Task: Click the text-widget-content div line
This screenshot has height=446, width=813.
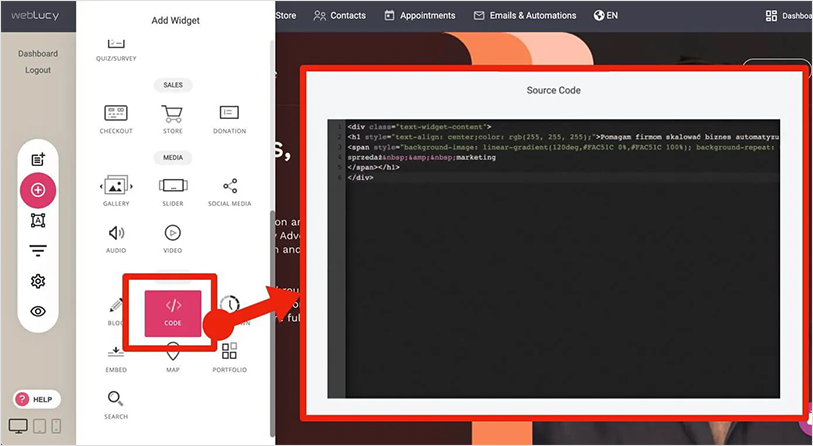Action: click(419, 127)
